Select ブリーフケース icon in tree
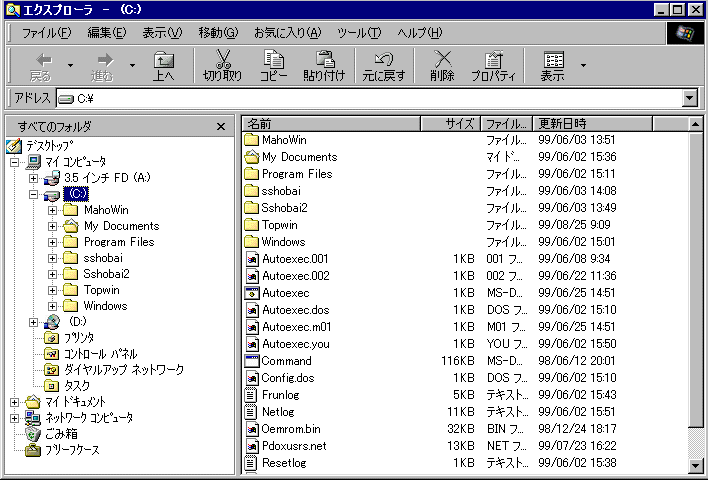 click(33, 450)
